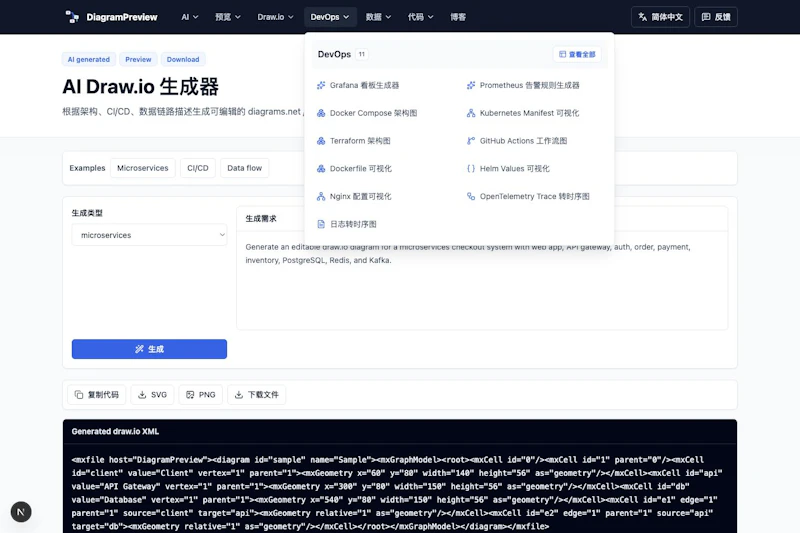Open Nginx 配置可视化 tool
The width and height of the screenshot is (800, 533).
[x=360, y=196]
